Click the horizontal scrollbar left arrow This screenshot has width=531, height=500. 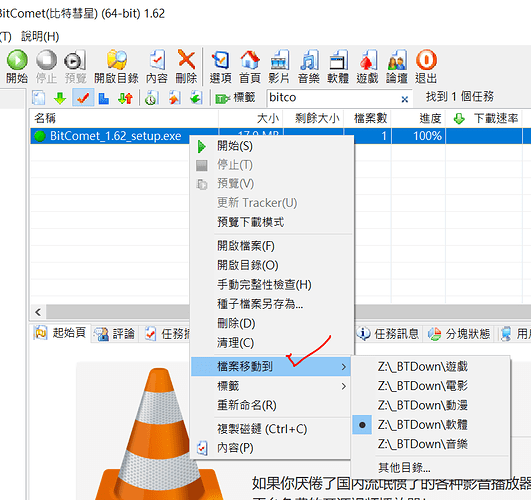38,312
